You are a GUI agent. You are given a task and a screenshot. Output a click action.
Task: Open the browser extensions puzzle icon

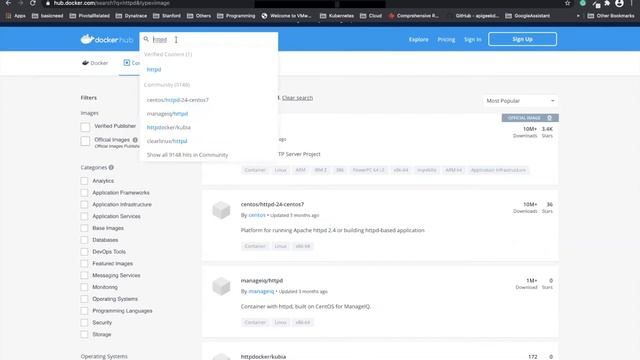[x=607, y=3]
